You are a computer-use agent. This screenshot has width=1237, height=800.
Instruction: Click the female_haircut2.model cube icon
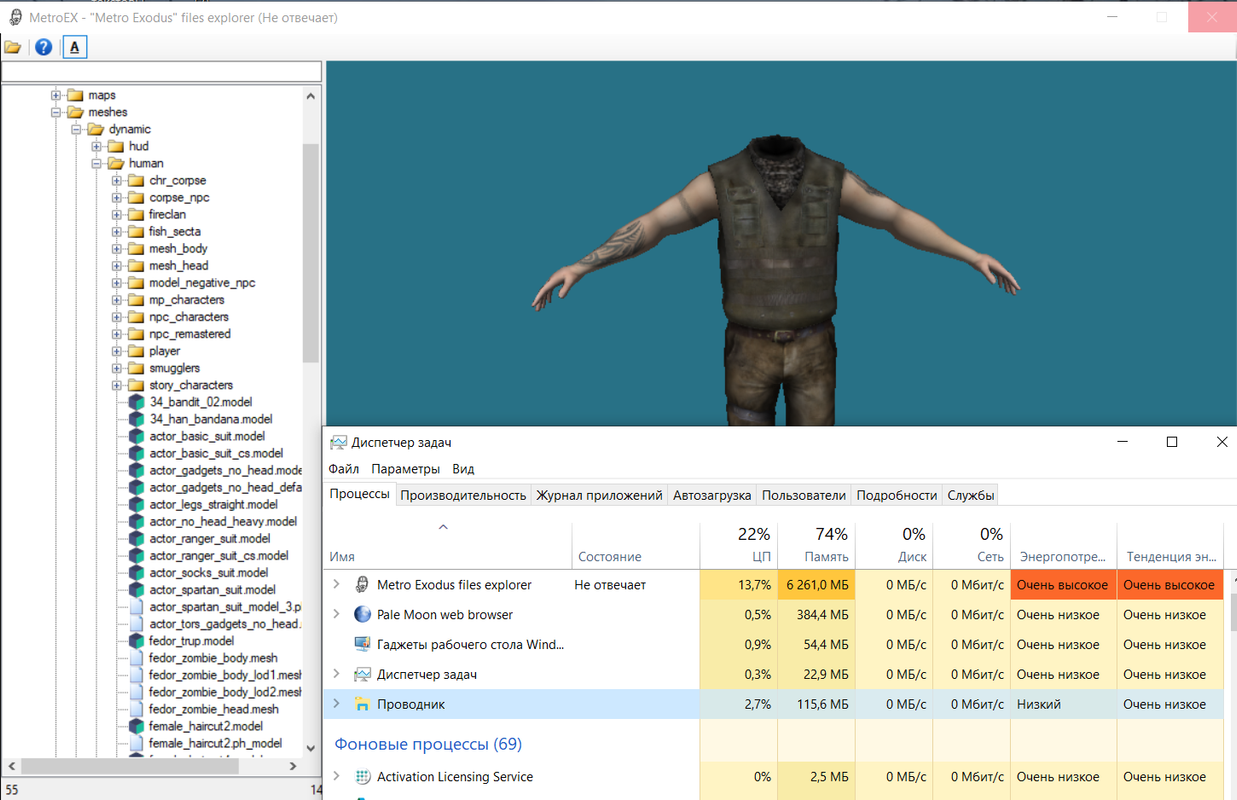[137, 726]
